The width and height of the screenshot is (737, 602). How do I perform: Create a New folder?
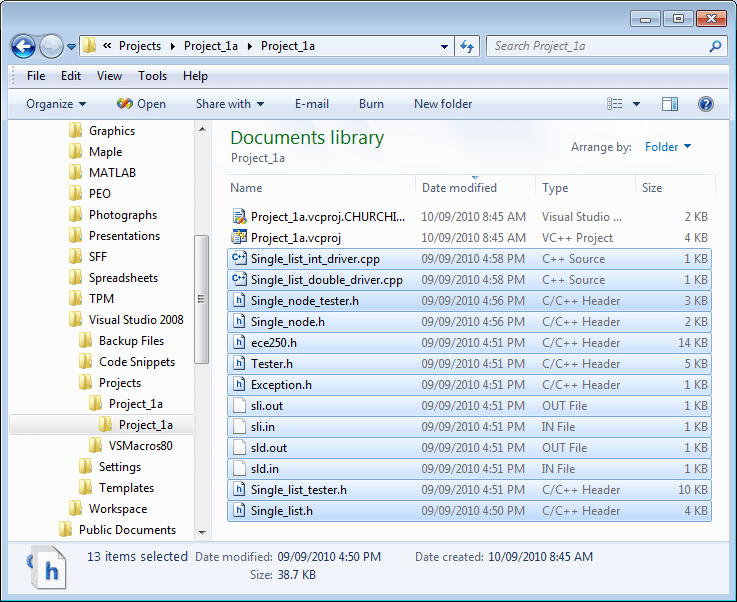click(443, 104)
